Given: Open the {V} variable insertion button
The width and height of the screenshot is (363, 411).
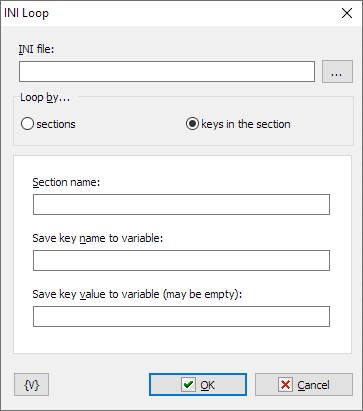Looking at the screenshot, I should tap(32, 385).
